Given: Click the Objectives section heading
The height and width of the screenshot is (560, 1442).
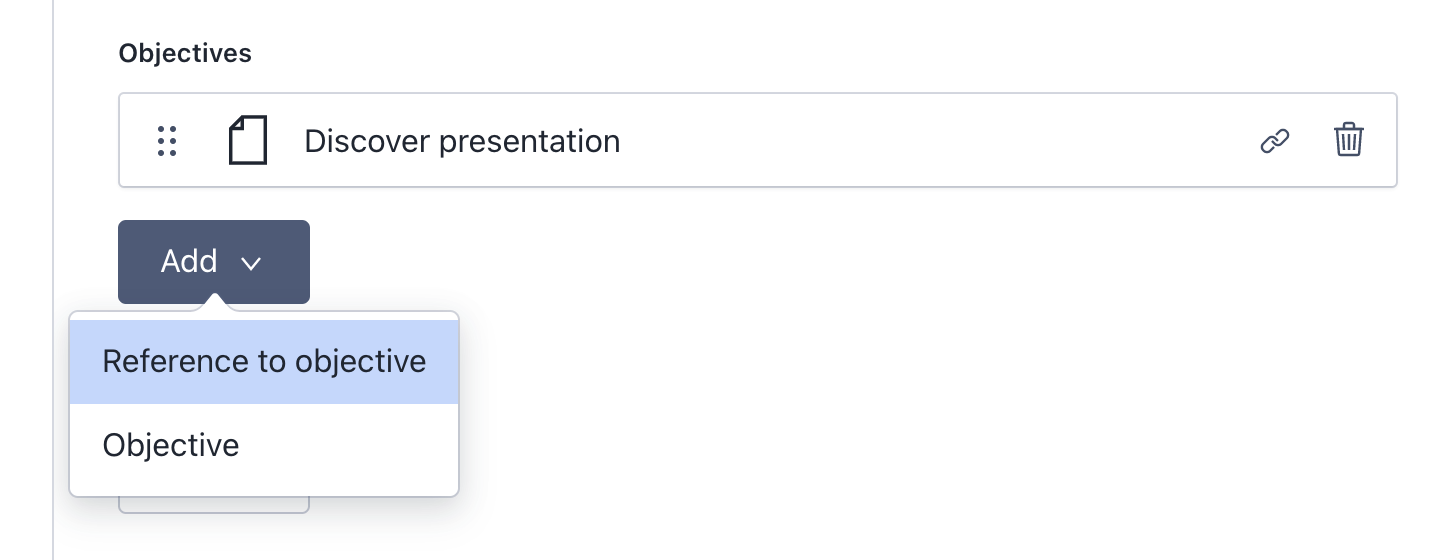Looking at the screenshot, I should (185, 53).
